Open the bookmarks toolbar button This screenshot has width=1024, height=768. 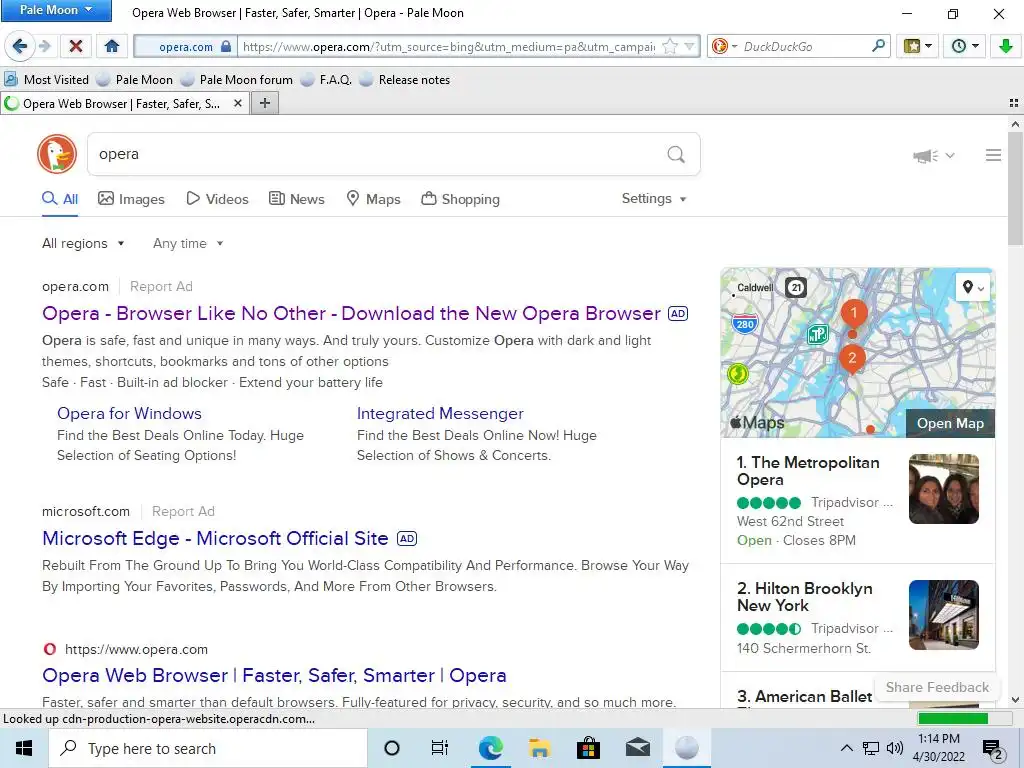(918, 46)
